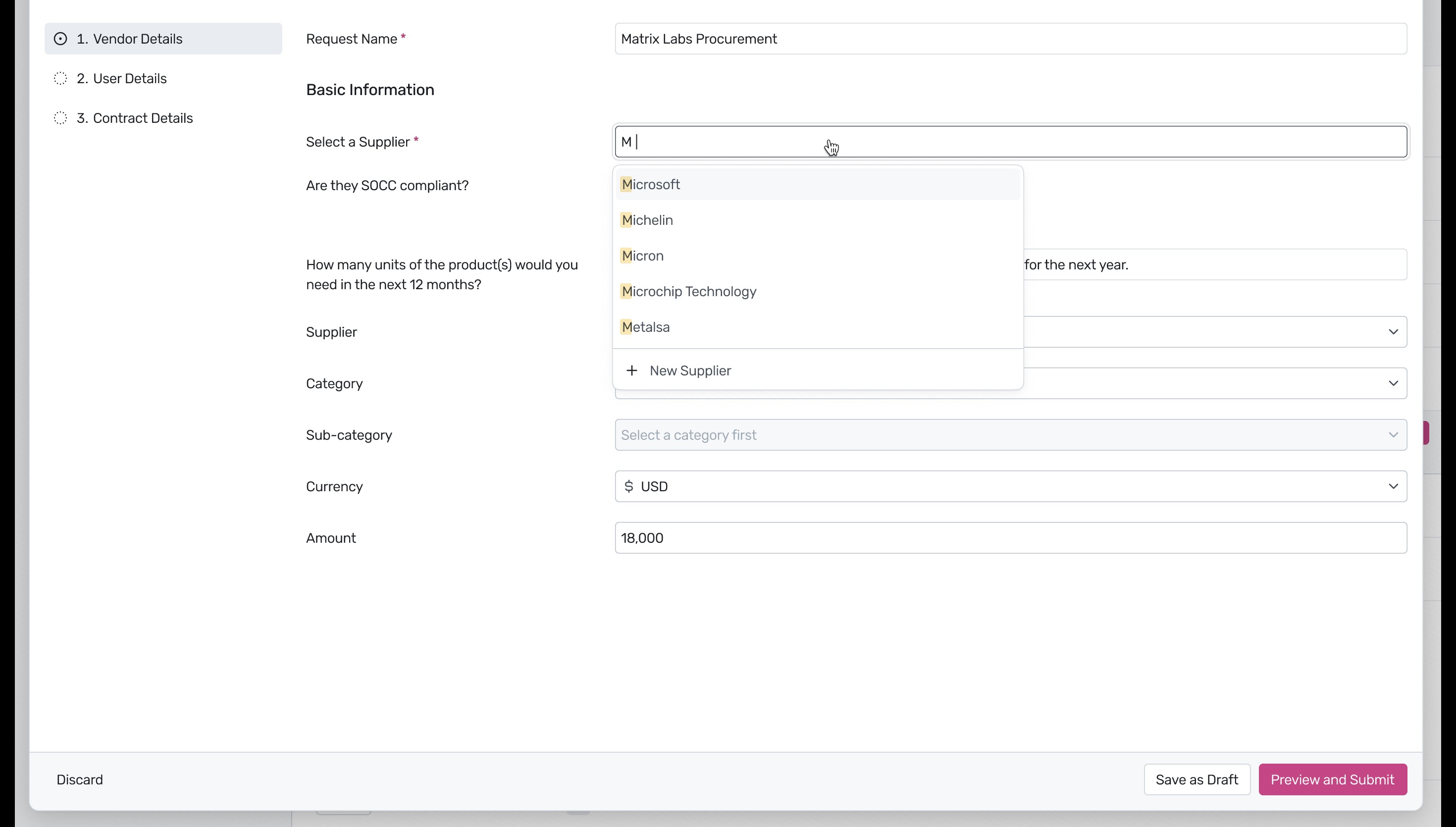Expand the Supplier dropdown chevron
Image resolution: width=1456 pixels, height=827 pixels.
coord(1393,332)
